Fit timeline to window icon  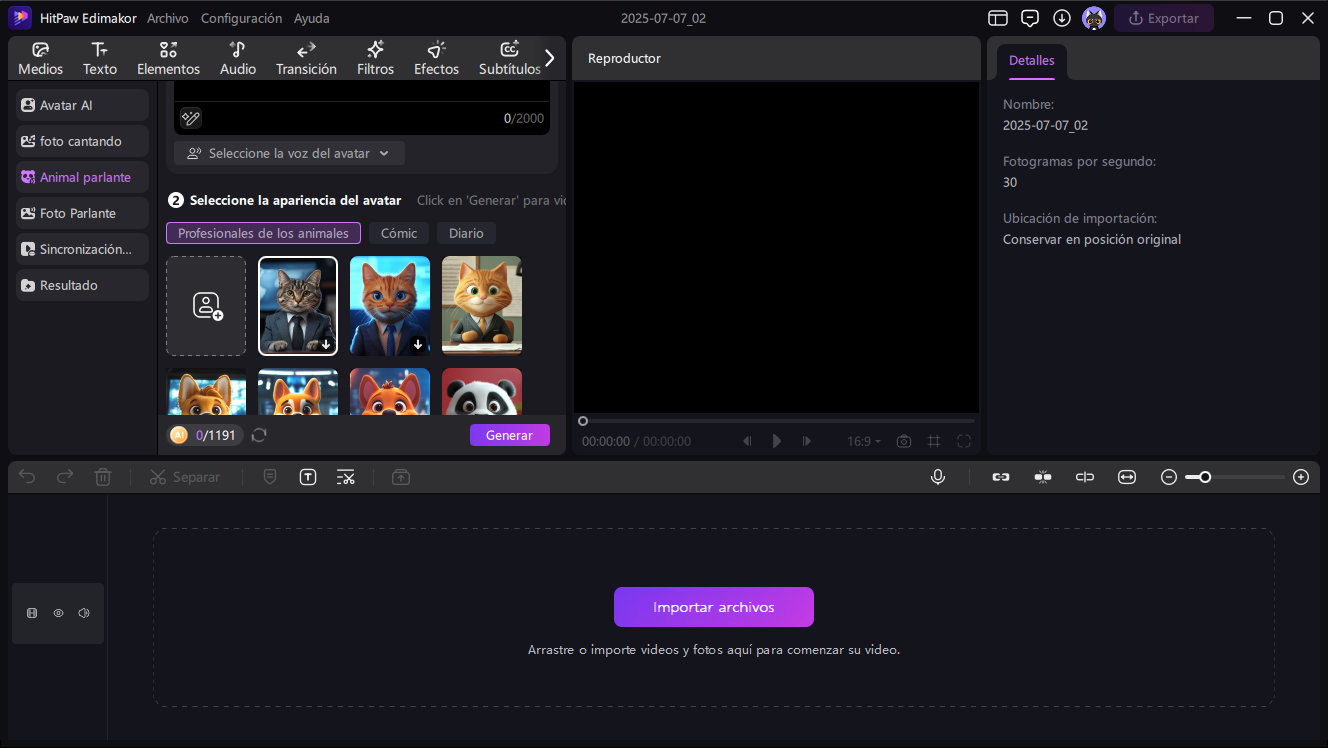click(x=1127, y=477)
